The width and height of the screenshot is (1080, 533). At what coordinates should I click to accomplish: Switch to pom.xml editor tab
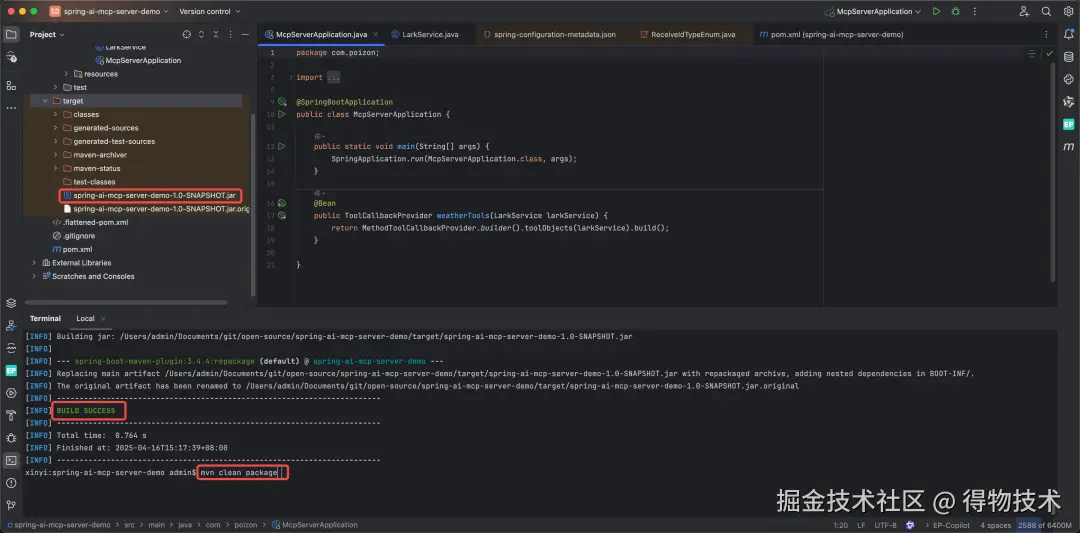click(x=831, y=34)
